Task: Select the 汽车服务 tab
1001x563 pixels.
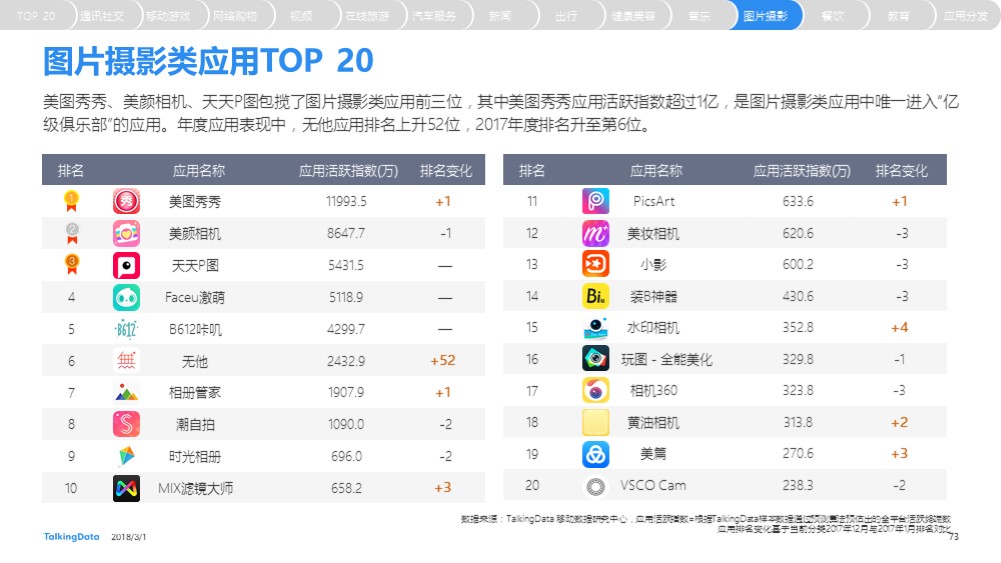Action: coord(434,16)
